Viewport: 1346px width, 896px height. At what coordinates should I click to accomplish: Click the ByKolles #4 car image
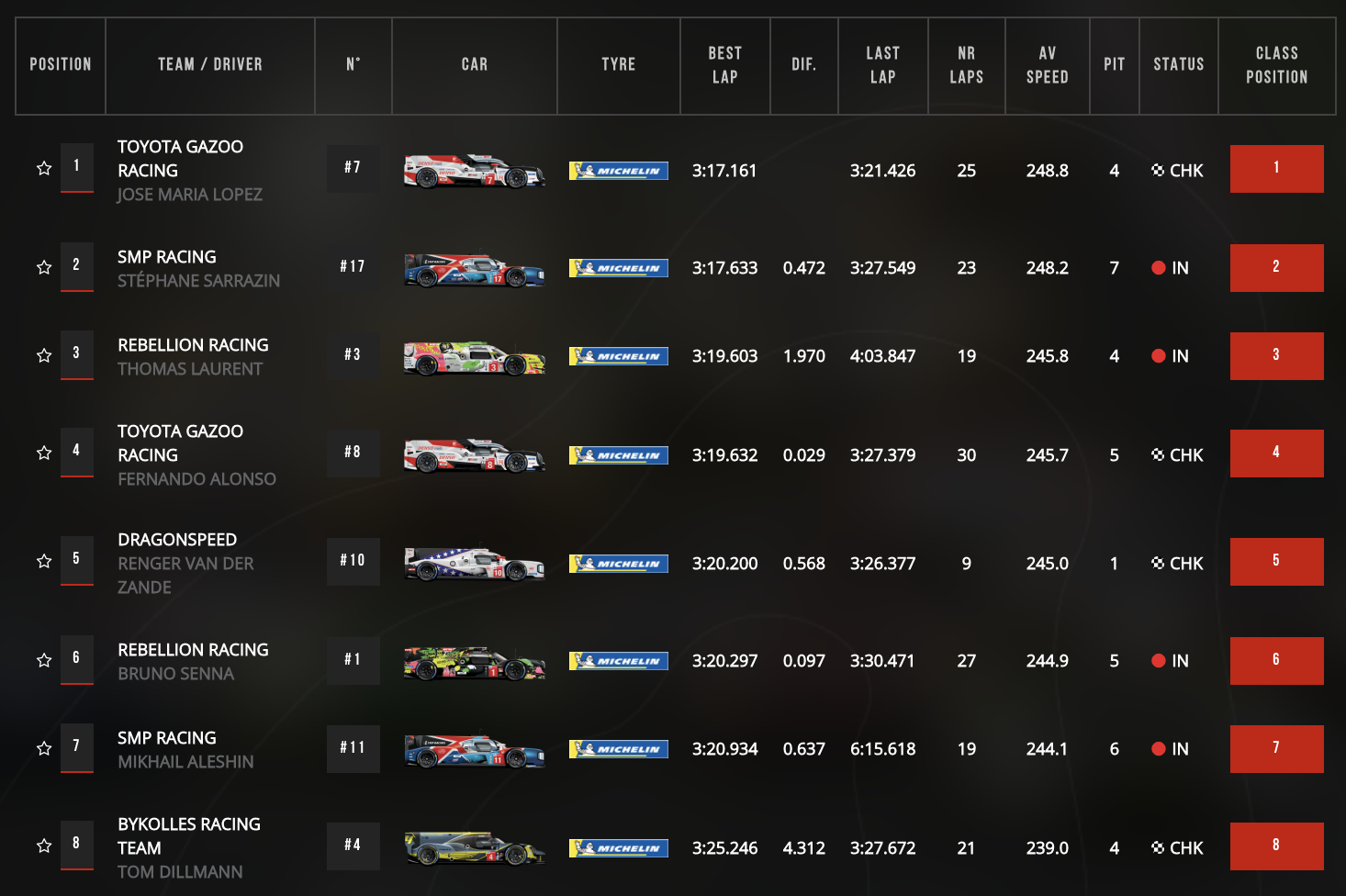(475, 848)
